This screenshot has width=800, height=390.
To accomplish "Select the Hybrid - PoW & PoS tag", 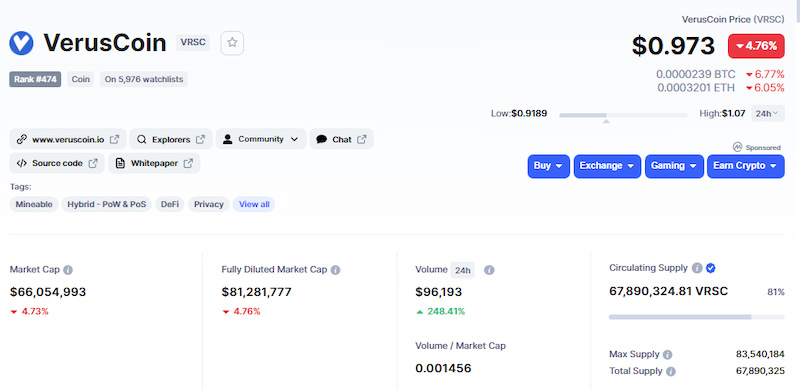I will (x=107, y=204).
